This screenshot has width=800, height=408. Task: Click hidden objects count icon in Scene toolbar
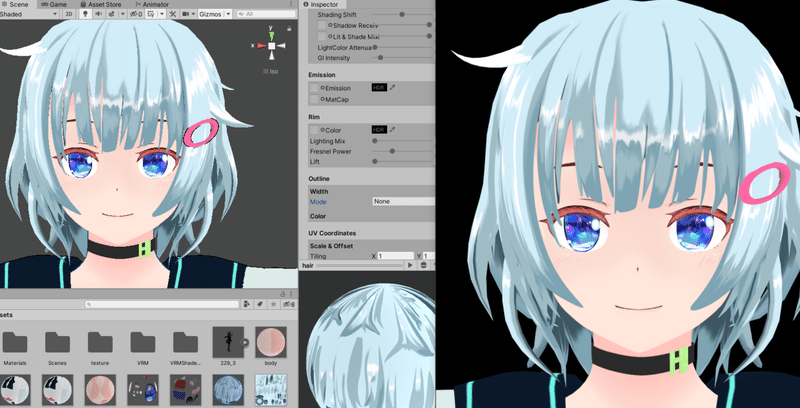pyautogui.click(x=136, y=14)
